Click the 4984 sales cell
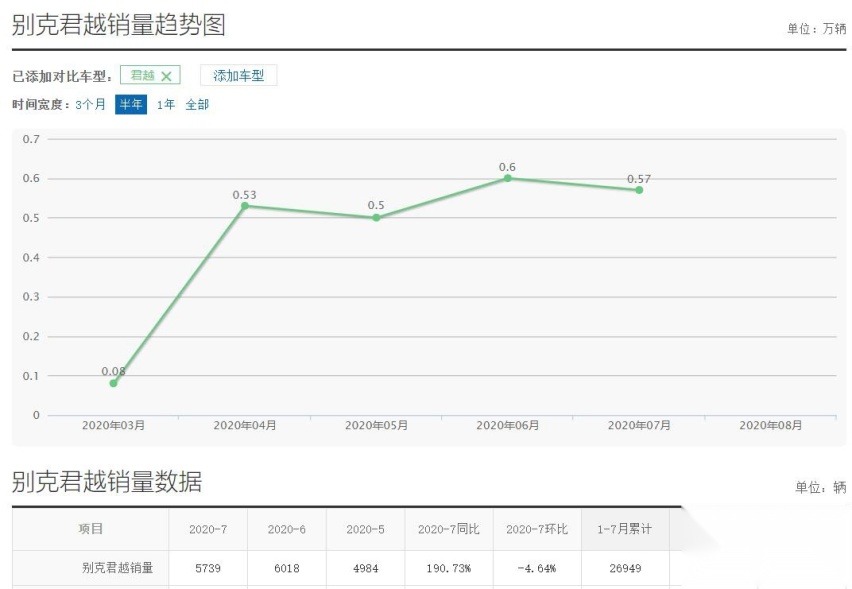 366,568
